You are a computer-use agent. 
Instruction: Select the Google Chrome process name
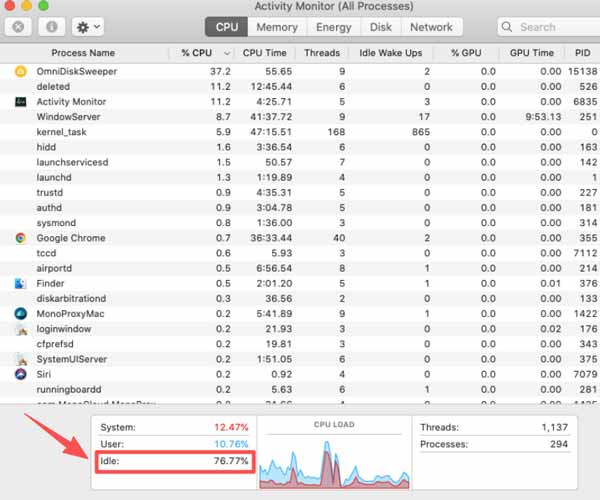[x=71, y=238]
